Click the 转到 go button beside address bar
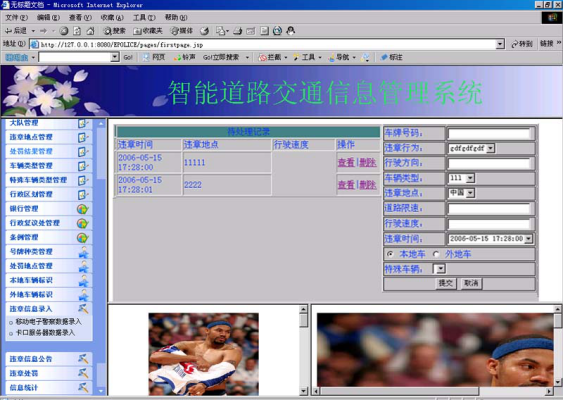The height and width of the screenshot is (400, 563). click(x=522, y=44)
